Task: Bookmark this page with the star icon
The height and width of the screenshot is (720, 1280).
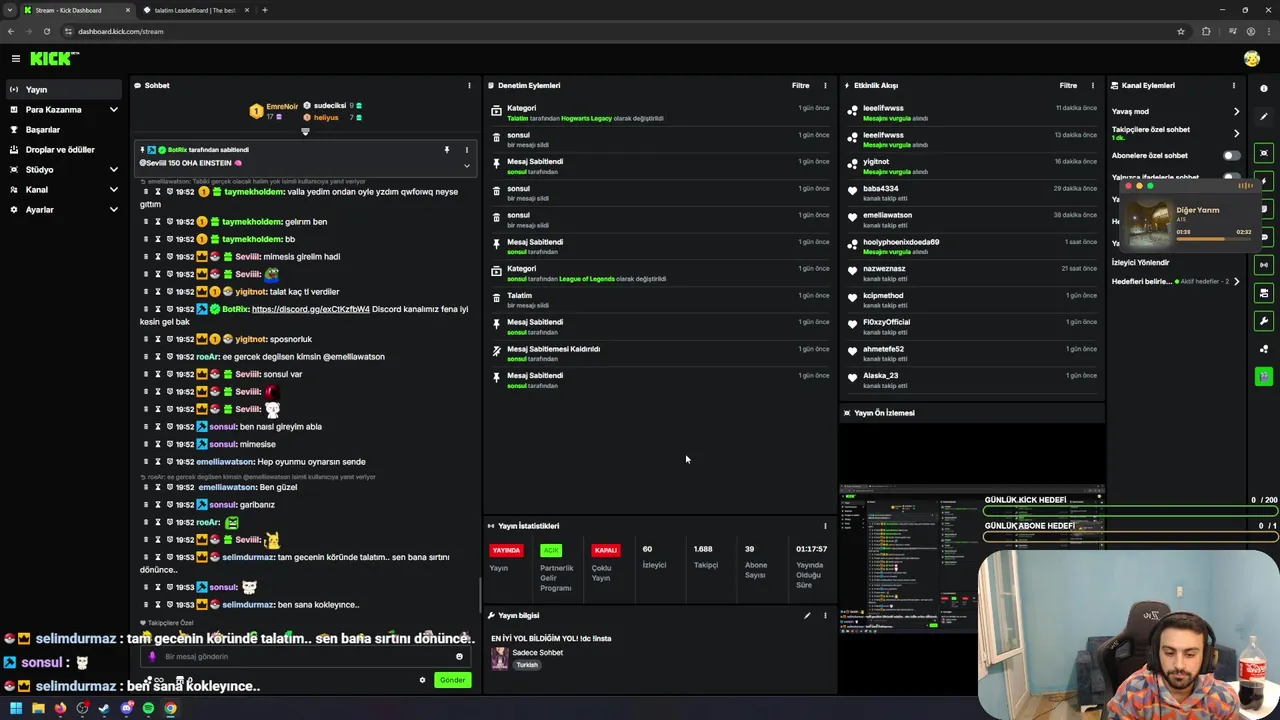Action: (1181, 31)
